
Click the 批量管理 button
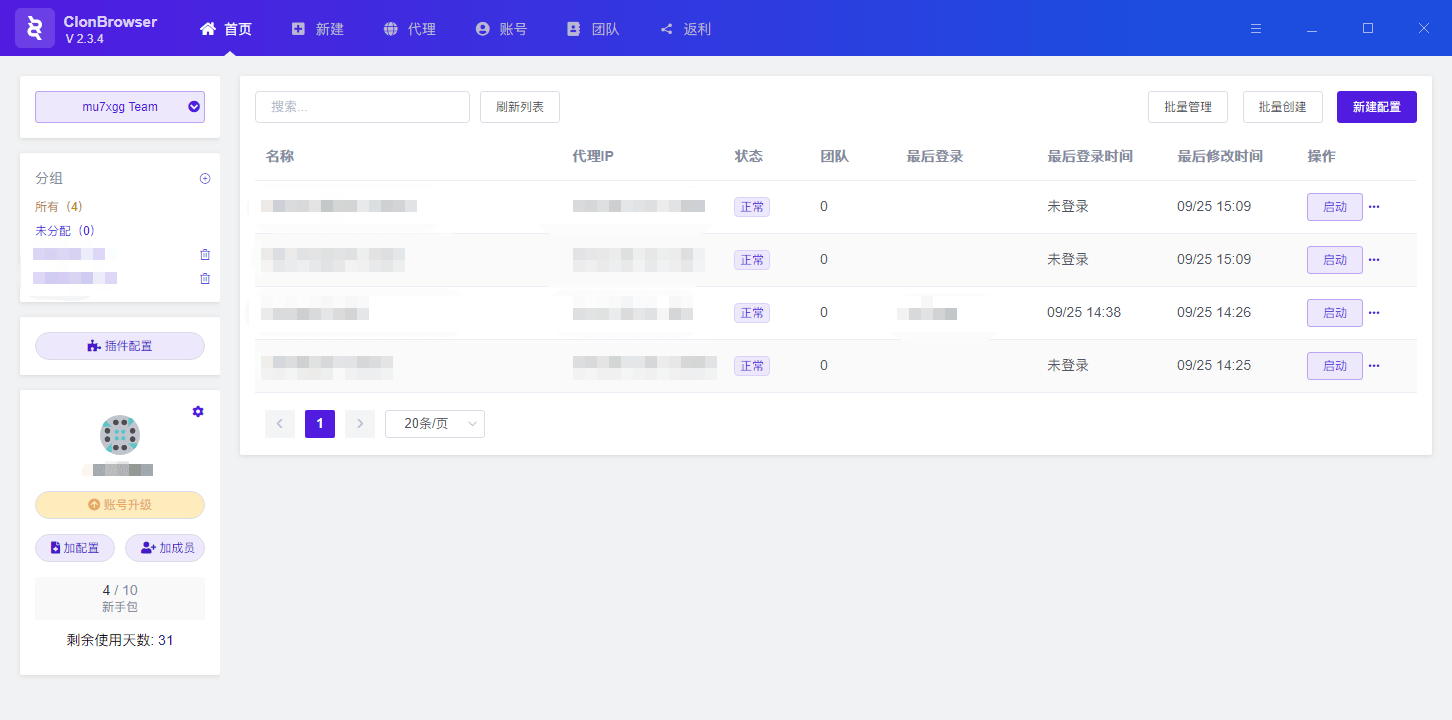click(x=1187, y=106)
